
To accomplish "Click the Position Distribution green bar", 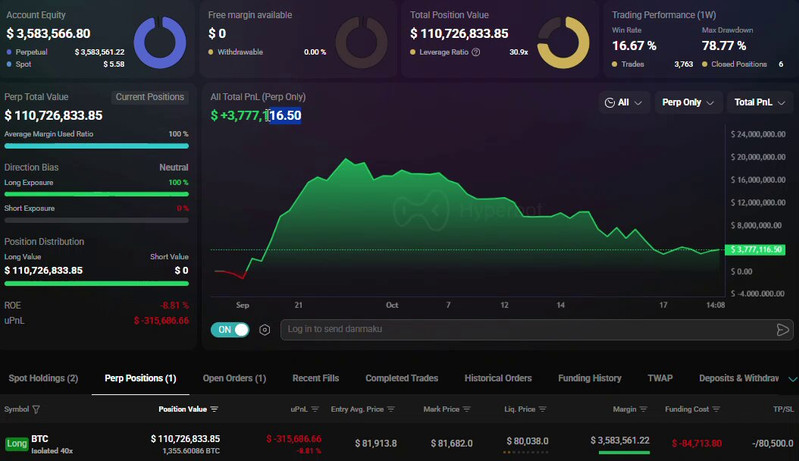I will pyautogui.click(x=96, y=283).
